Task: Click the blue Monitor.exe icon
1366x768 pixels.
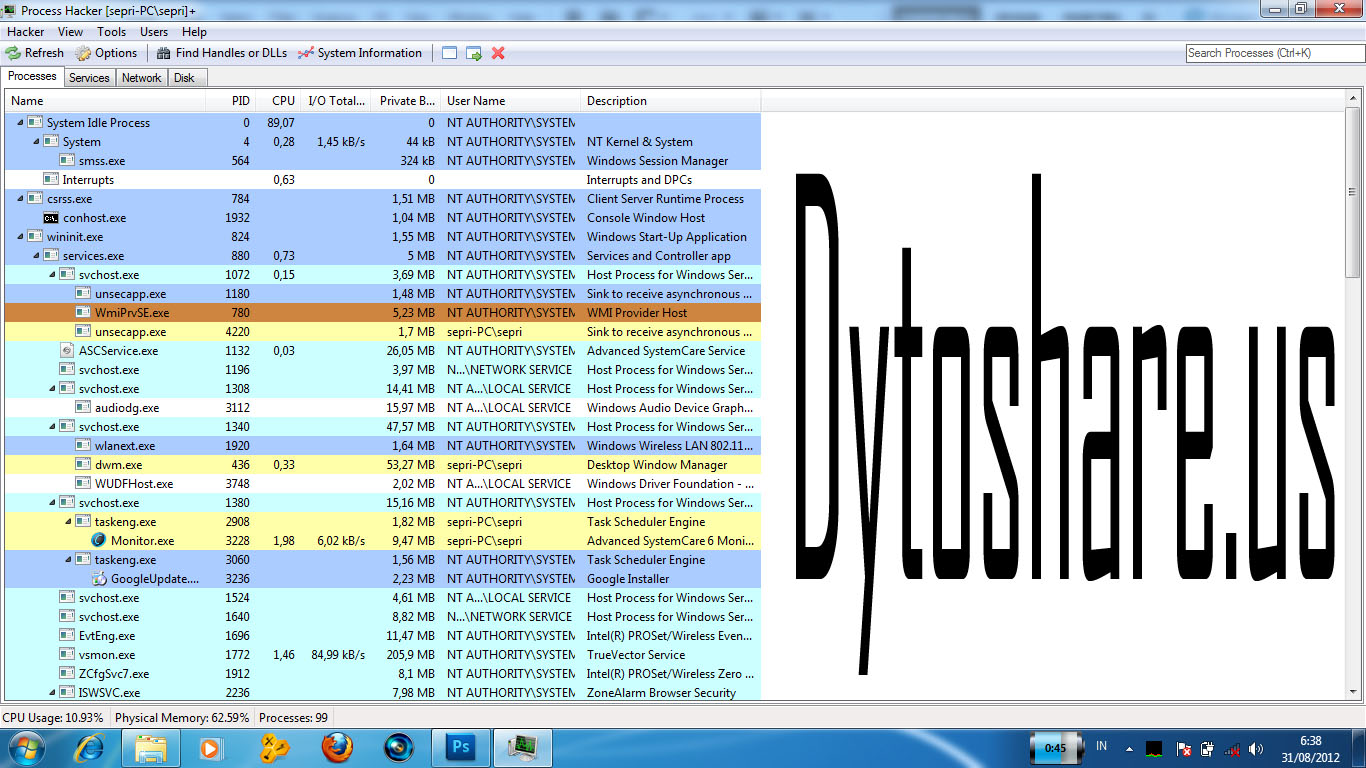Action: click(x=99, y=541)
